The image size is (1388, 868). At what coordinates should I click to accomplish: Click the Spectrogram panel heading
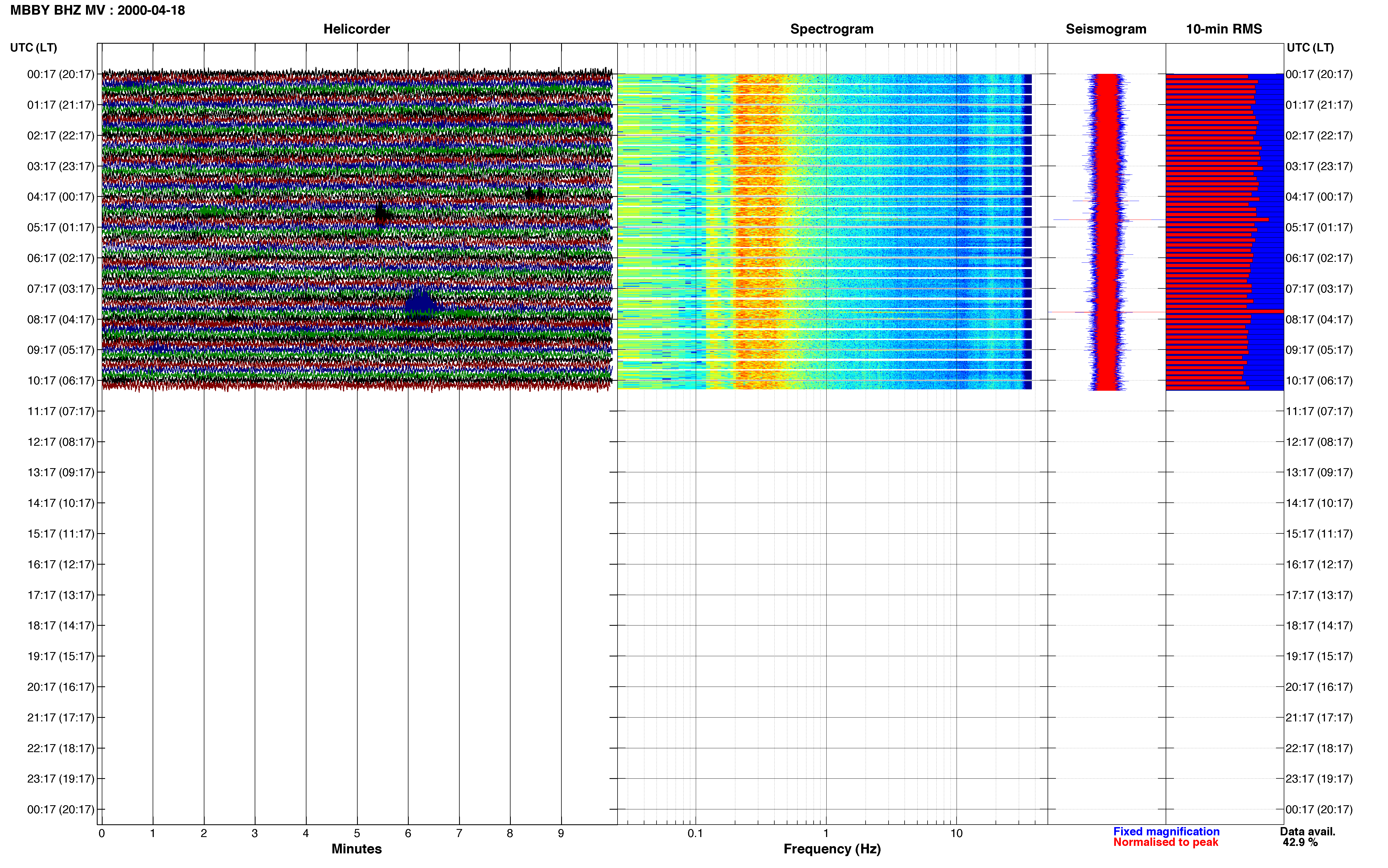[832, 29]
